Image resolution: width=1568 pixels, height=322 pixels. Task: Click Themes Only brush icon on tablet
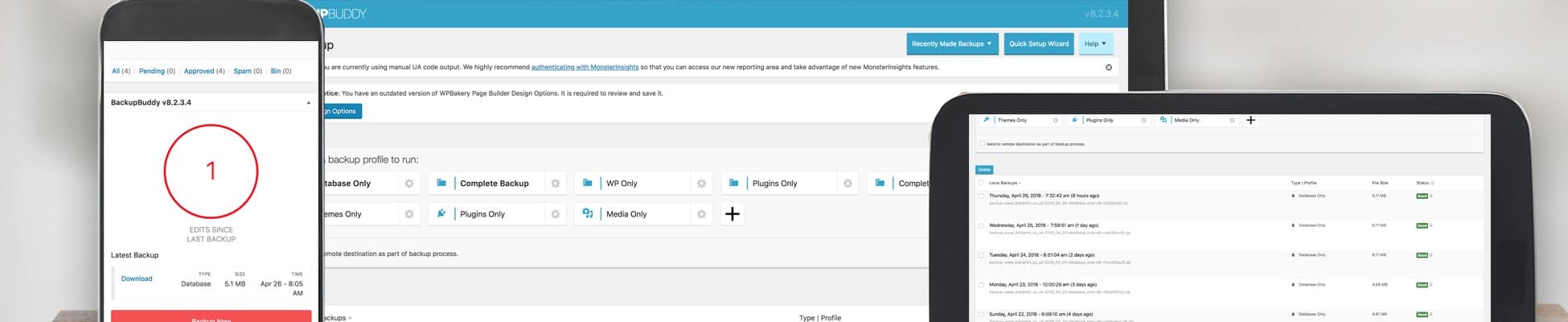pos(987,120)
